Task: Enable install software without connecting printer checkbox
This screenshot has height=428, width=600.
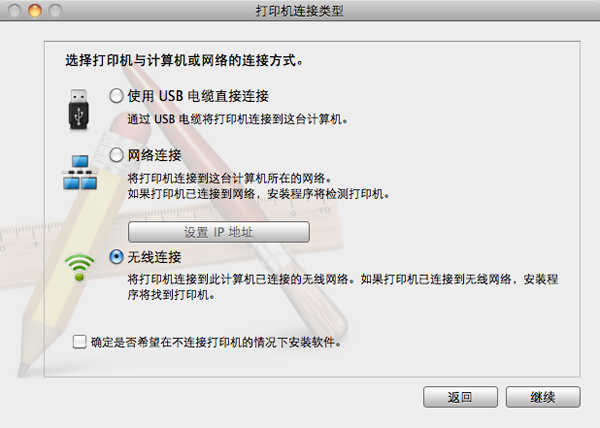Action: [x=80, y=342]
